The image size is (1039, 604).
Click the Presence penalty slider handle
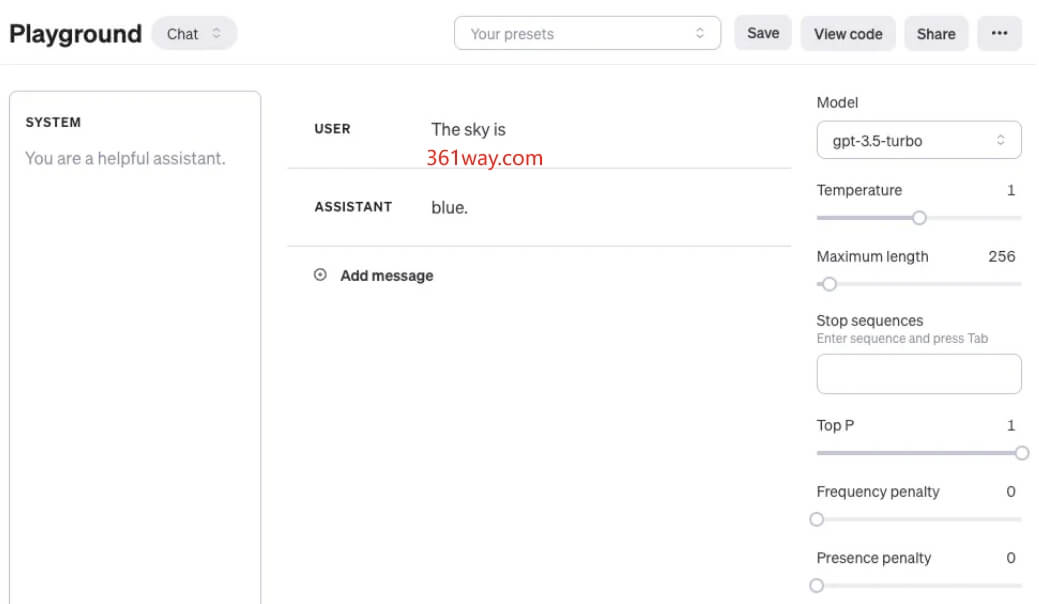coord(817,585)
